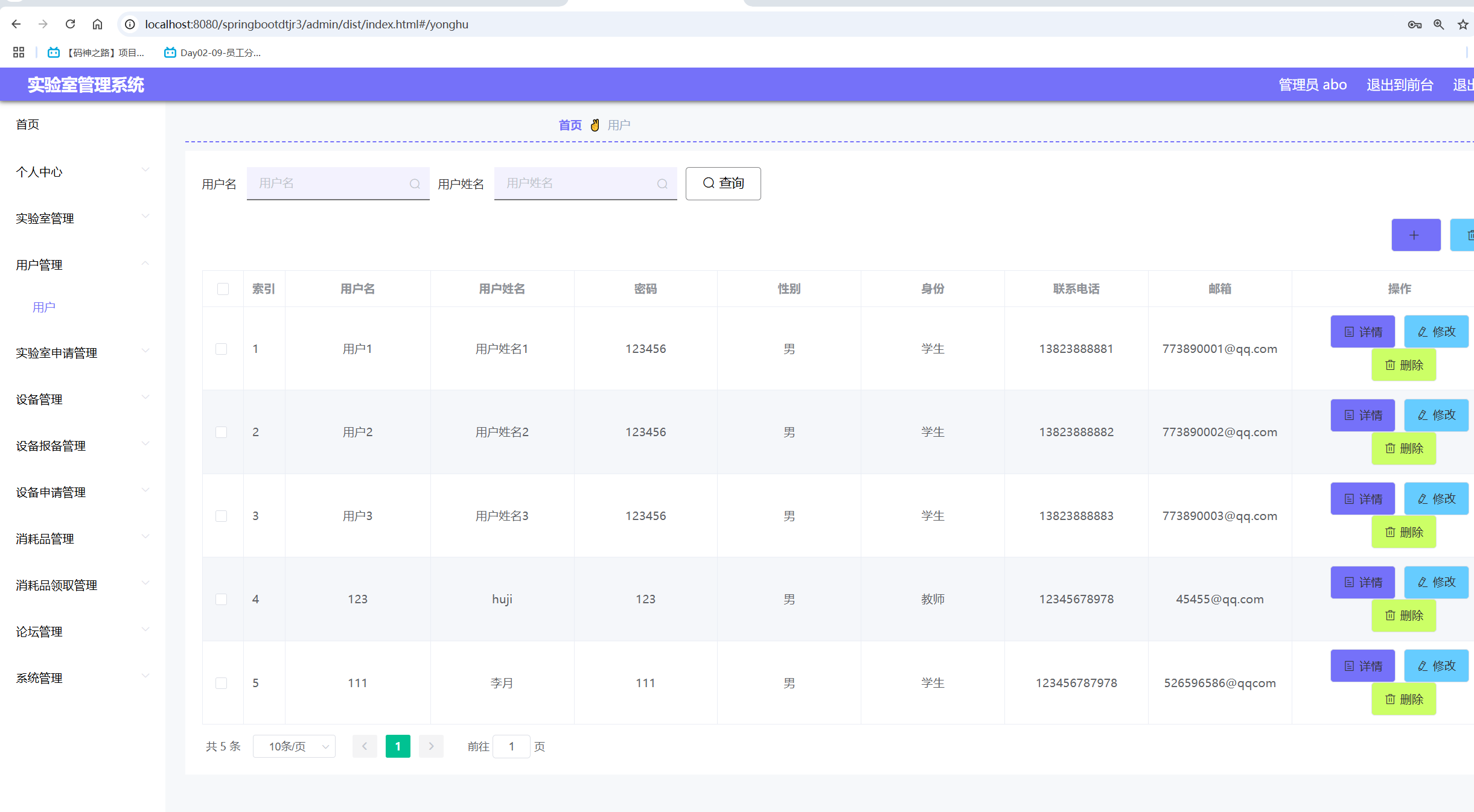Collapse 用户管理 sidebar menu
This screenshot has width=1474, height=812.
coord(83,265)
